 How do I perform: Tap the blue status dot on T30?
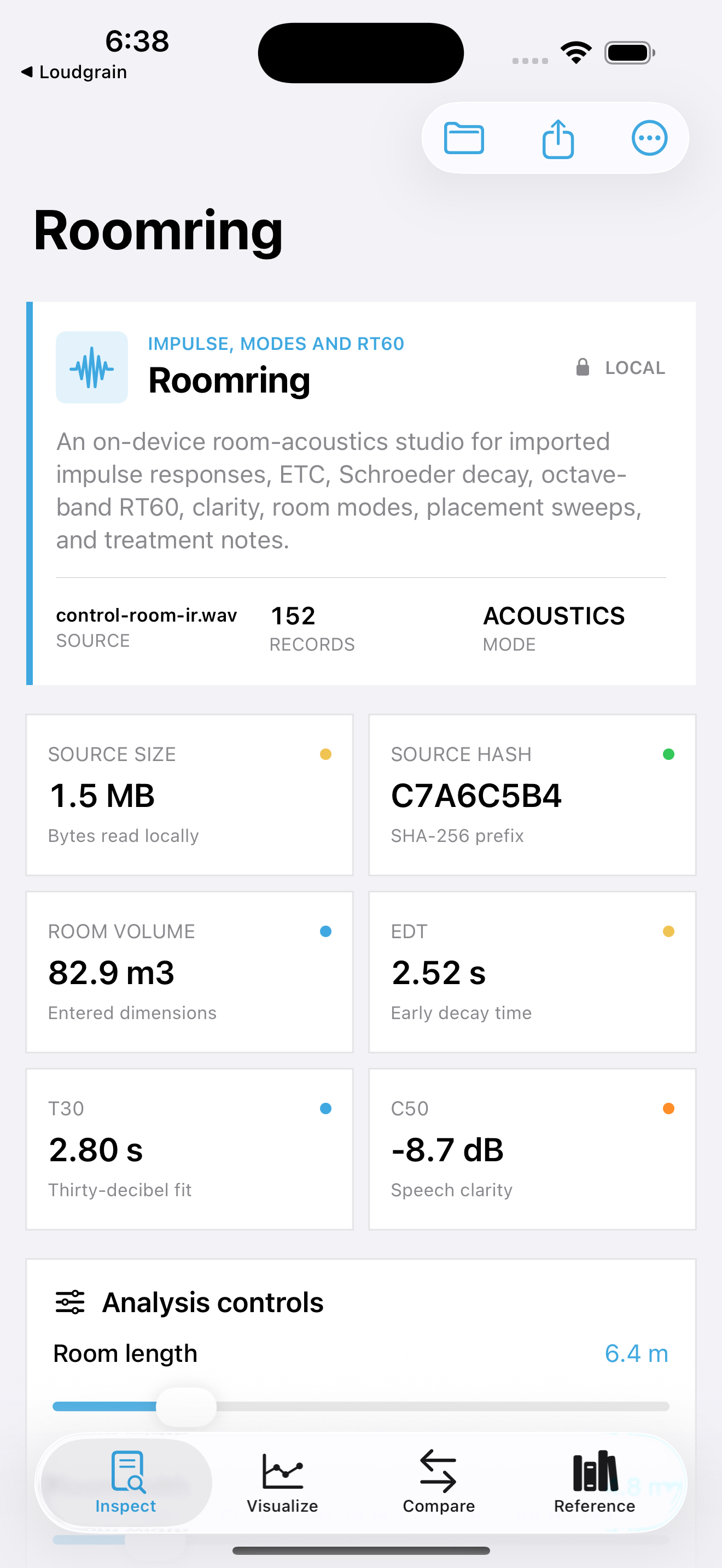(325, 1108)
